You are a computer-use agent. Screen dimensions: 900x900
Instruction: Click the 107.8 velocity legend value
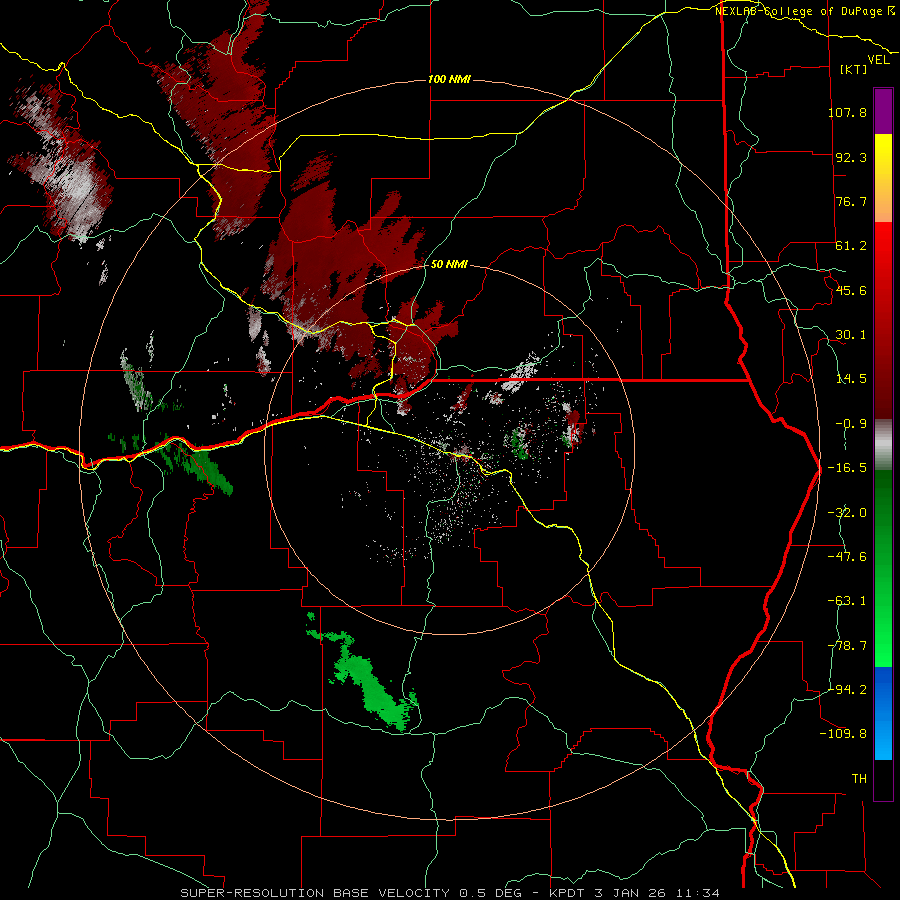coord(847,112)
